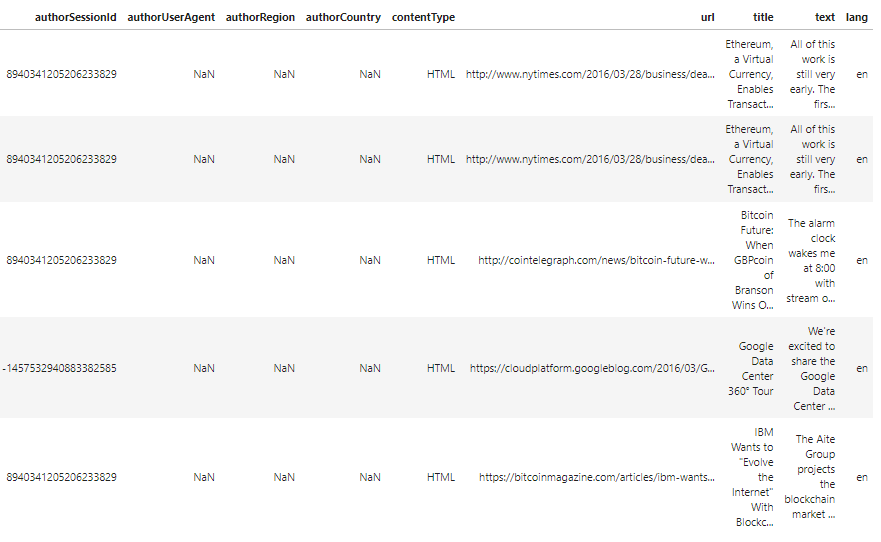Click the contentType column header

[423, 17]
